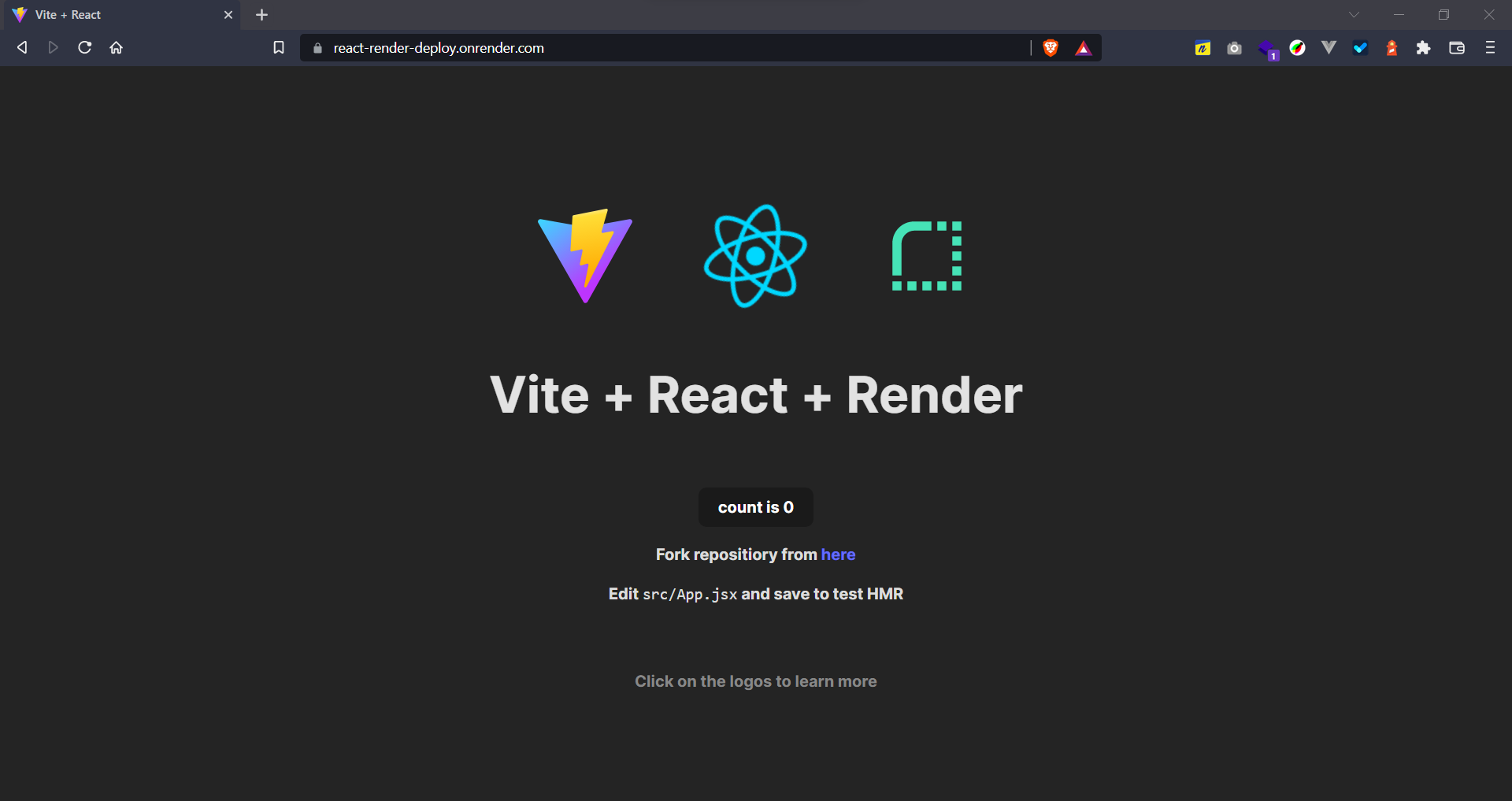This screenshot has height=801, width=1512.
Task: Open the ColorZilla color wheel extension
Action: click(x=1297, y=47)
